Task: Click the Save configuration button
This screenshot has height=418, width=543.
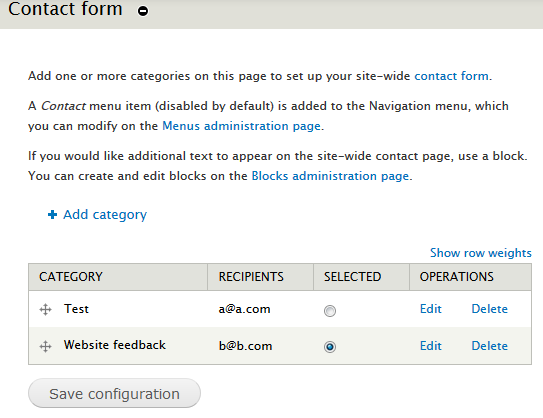Action: point(114,393)
